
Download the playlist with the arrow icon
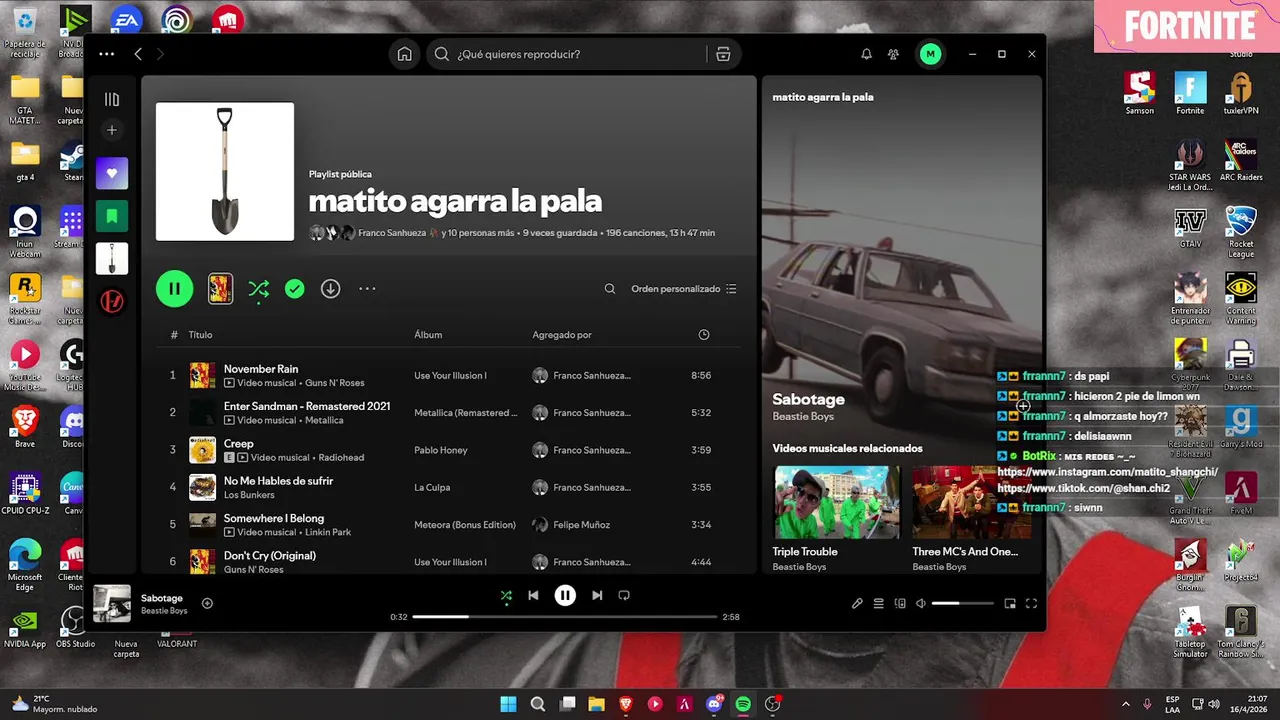click(330, 289)
